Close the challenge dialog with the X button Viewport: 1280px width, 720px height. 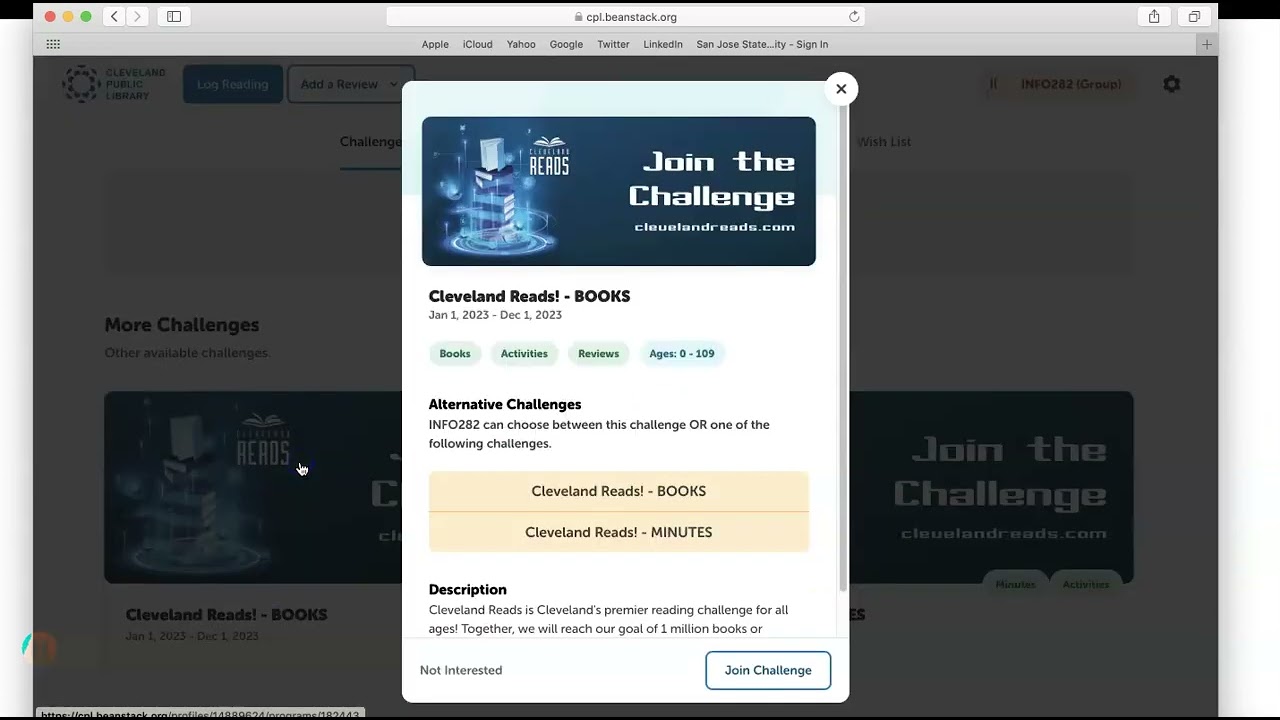coord(841,89)
